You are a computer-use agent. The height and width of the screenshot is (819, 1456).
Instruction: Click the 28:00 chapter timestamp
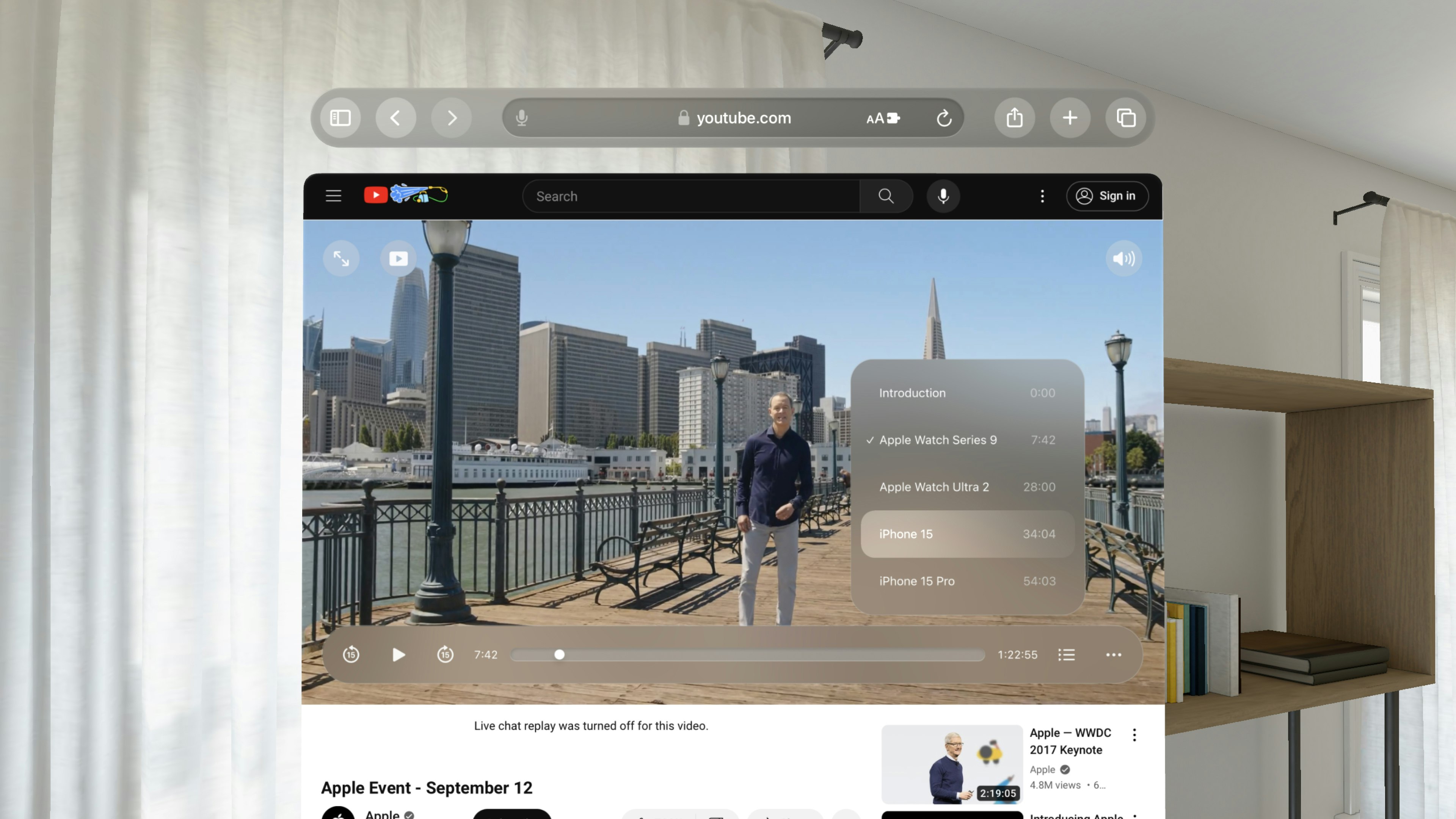1039,486
